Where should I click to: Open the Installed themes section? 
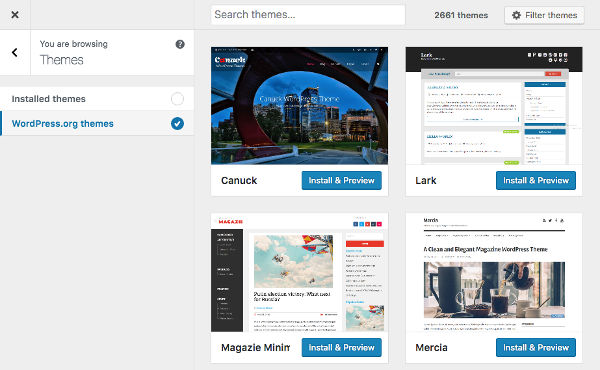(x=97, y=99)
